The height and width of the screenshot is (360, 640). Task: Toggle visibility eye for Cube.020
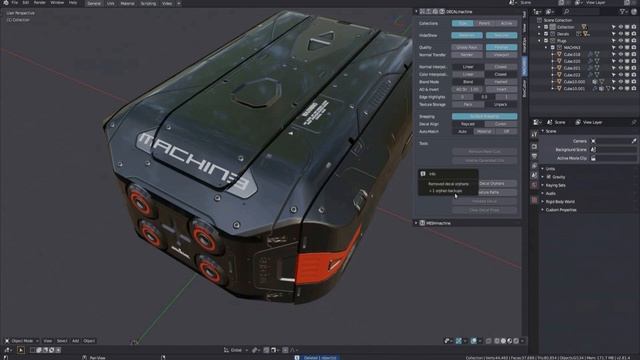point(621,61)
